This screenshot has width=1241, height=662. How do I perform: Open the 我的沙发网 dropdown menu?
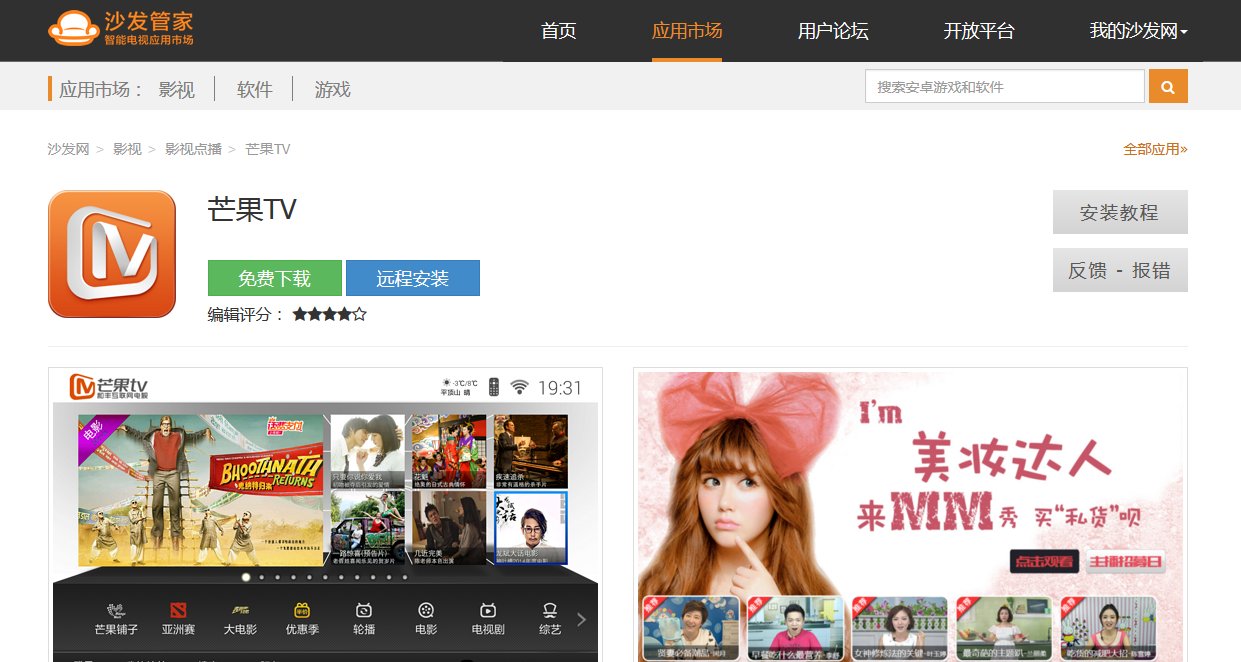tap(1138, 31)
